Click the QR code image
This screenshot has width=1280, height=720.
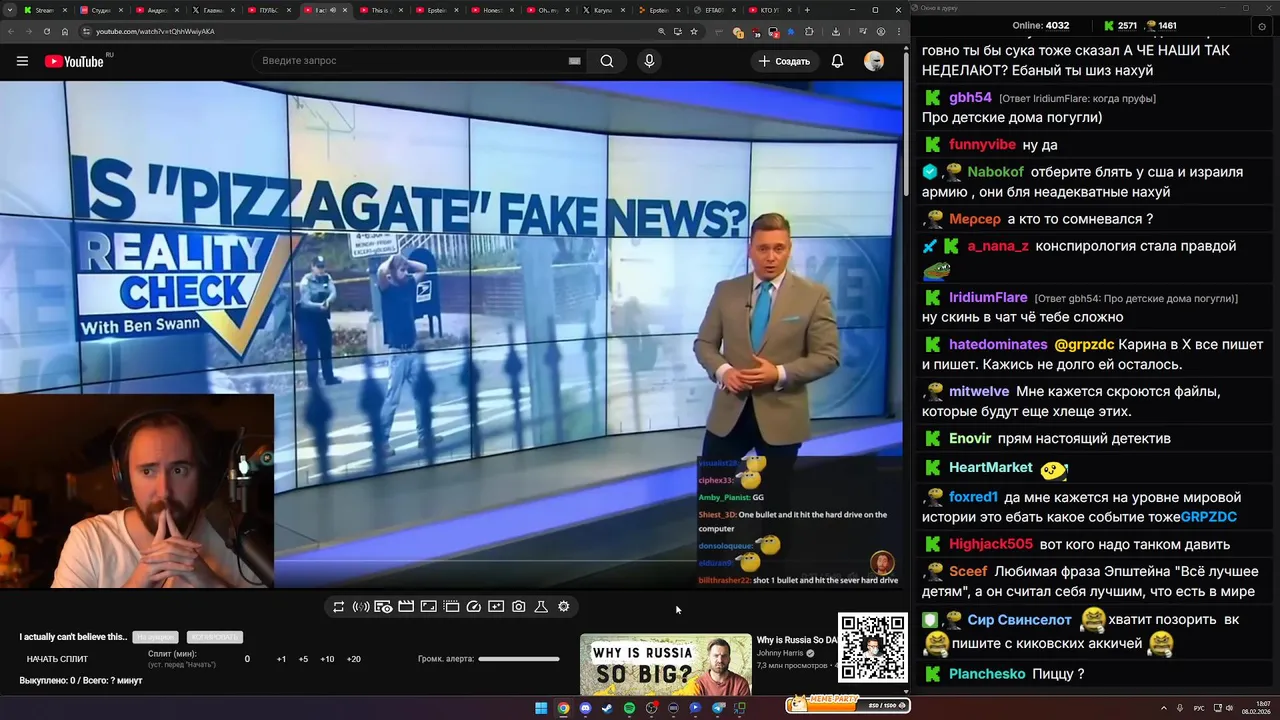click(873, 649)
